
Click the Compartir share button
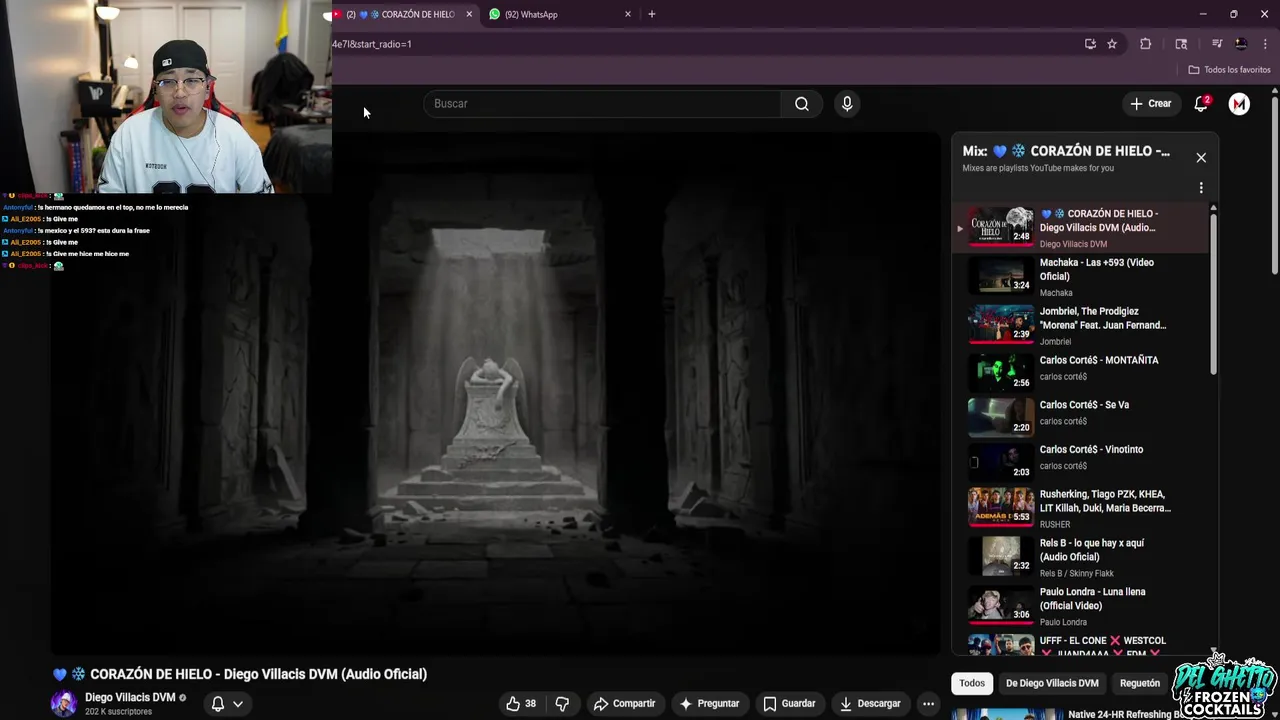tap(624, 704)
